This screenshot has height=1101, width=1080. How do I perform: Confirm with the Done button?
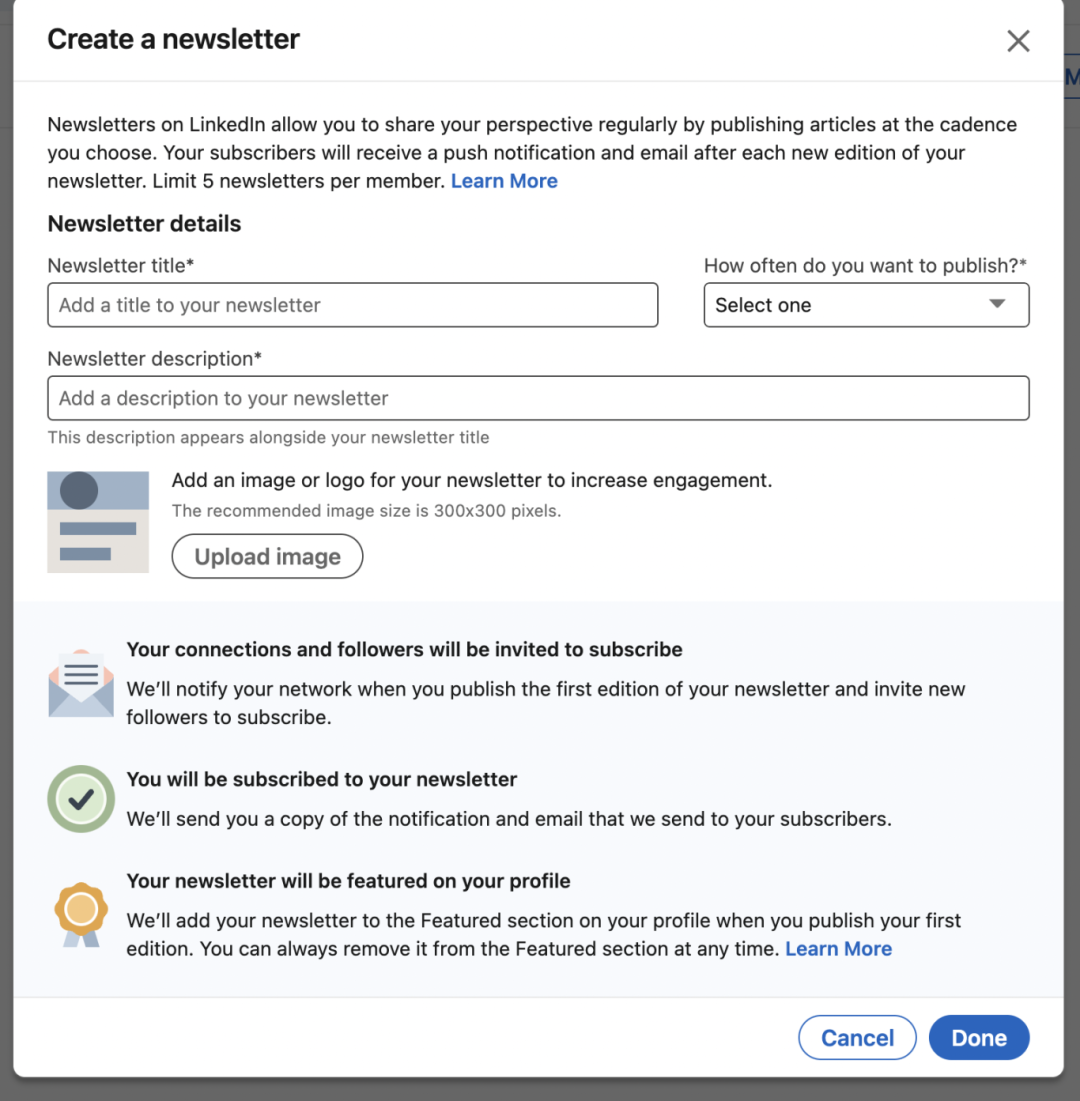(979, 1038)
